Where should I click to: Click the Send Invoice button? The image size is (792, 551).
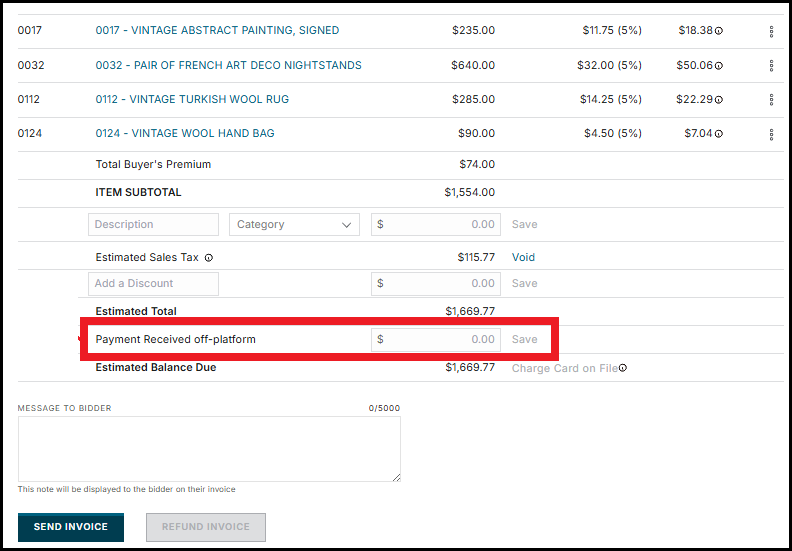(x=71, y=527)
